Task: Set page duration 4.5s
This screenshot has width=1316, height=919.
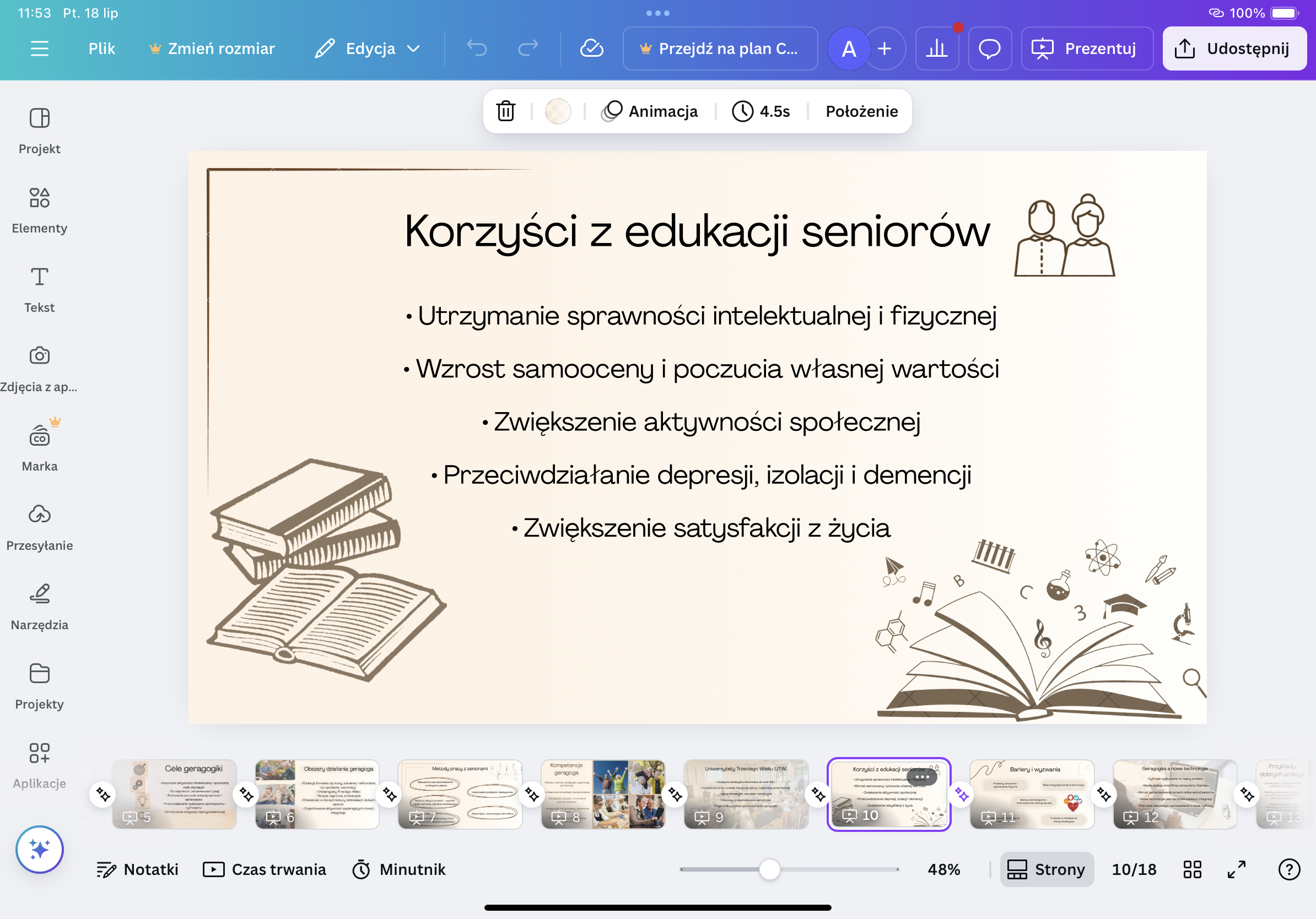Action: click(761, 111)
